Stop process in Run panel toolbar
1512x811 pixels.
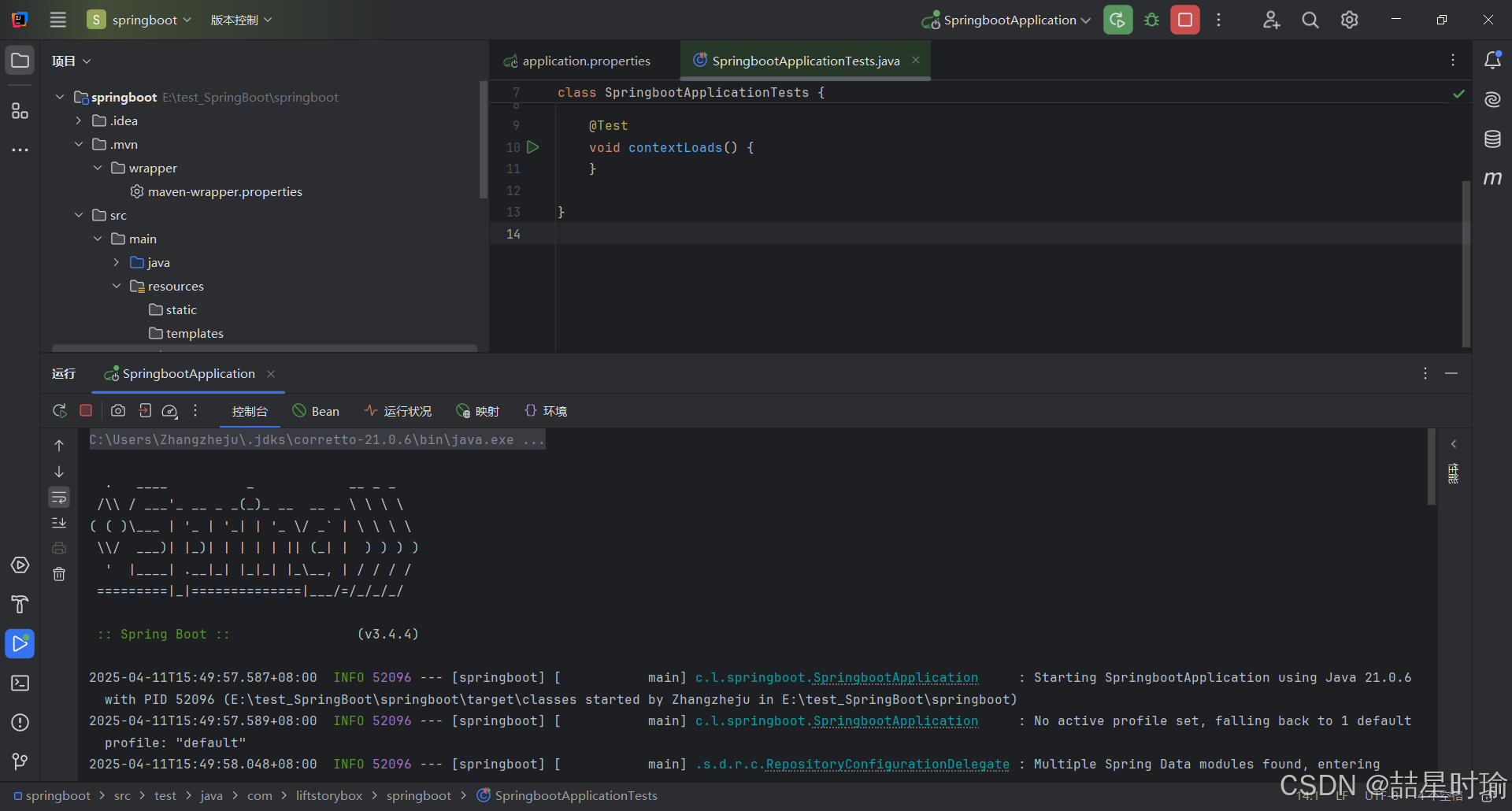pos(86,410)
